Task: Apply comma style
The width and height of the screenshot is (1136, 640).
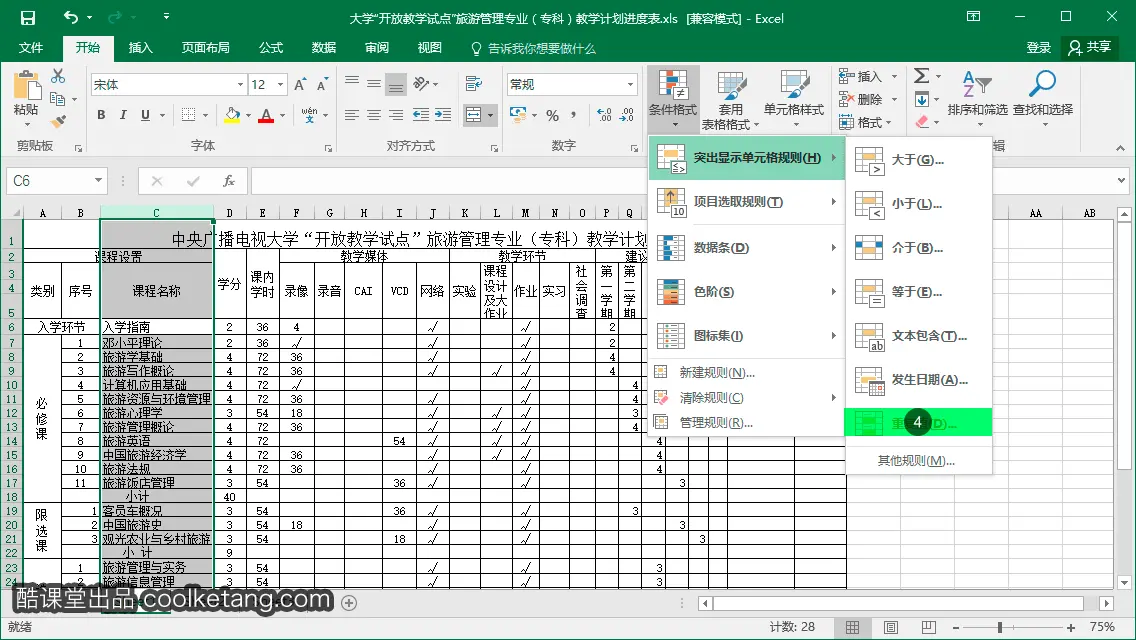Action: pos(573,115)
